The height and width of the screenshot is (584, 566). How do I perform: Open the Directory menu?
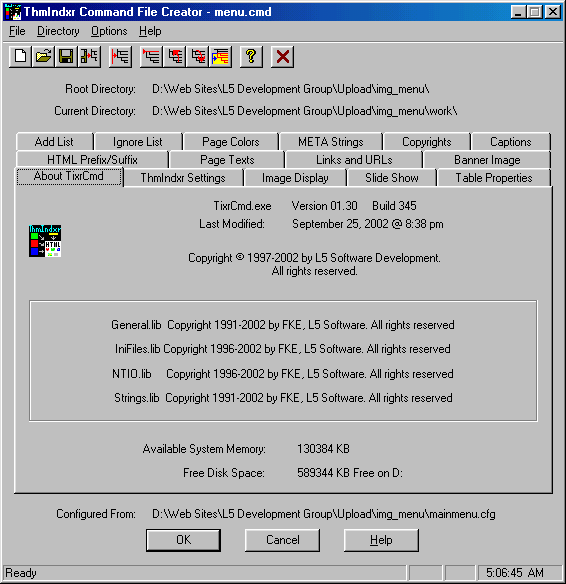click(58, 31)
